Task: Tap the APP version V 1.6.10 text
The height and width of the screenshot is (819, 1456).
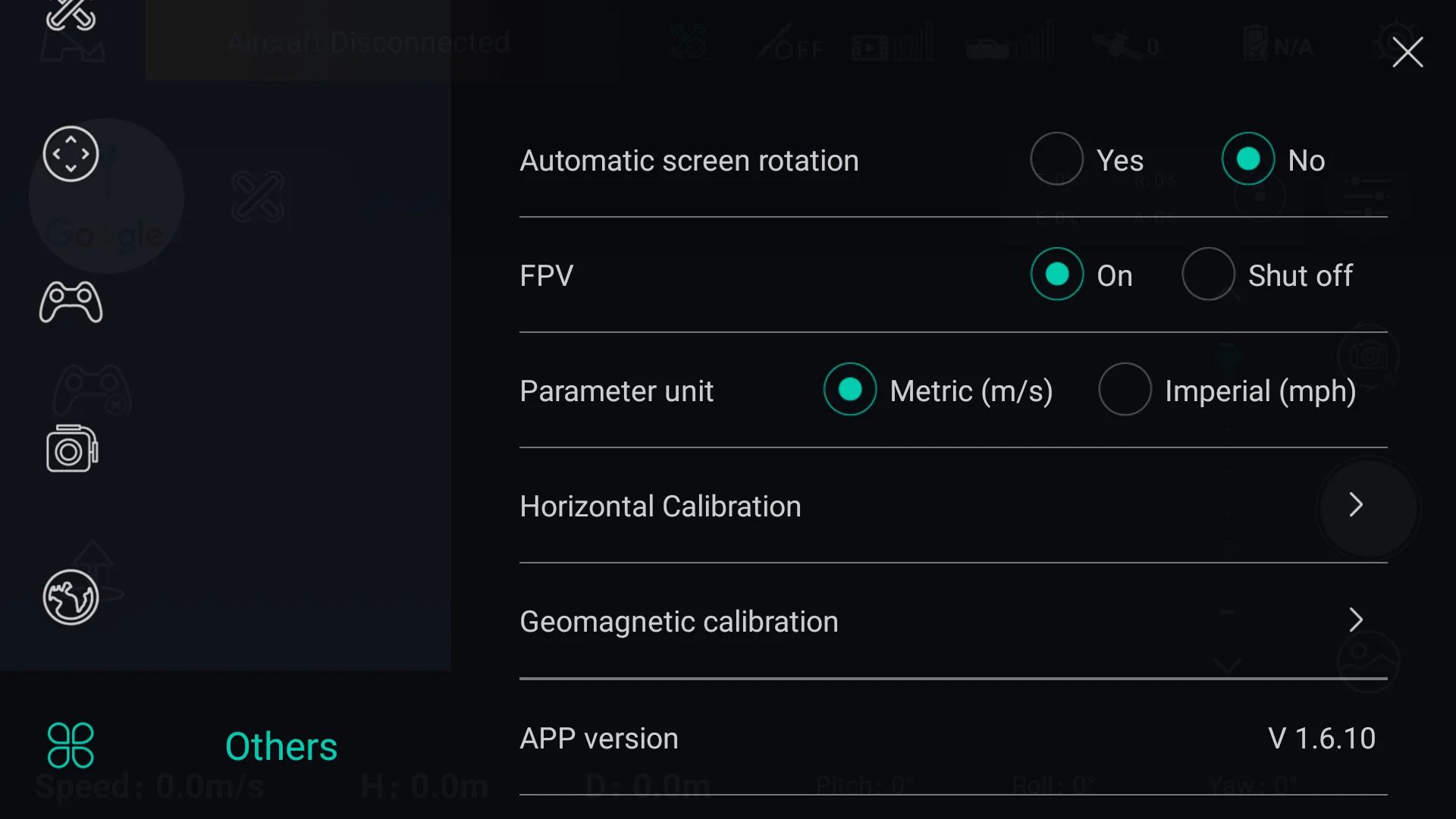Action: [1321, 739]
